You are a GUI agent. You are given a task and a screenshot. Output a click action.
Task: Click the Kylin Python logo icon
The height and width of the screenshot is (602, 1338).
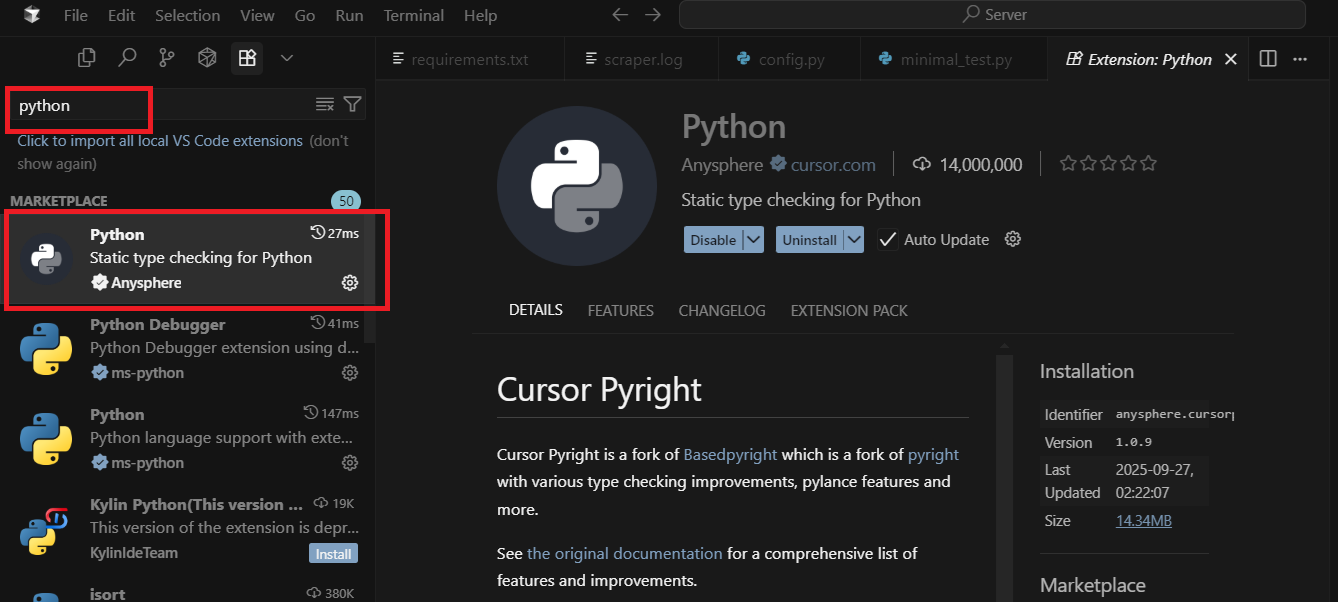tap(45, 529)
